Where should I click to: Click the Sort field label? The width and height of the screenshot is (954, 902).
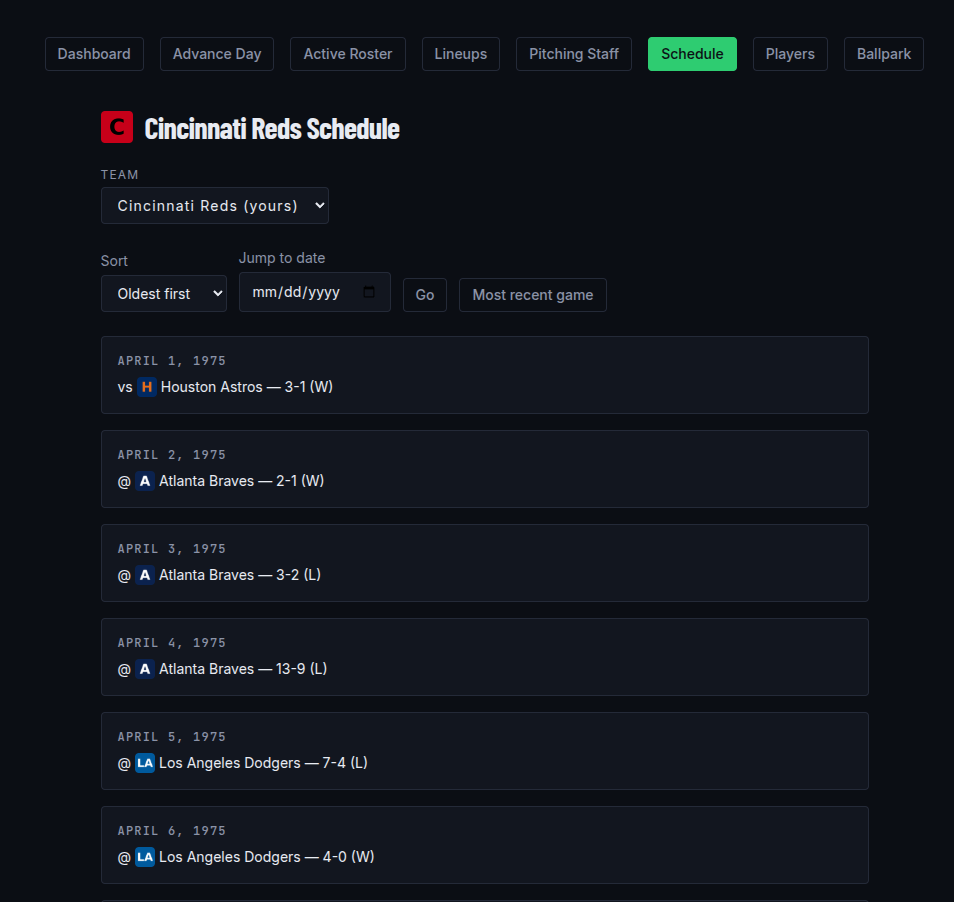(x=114, y=261)
